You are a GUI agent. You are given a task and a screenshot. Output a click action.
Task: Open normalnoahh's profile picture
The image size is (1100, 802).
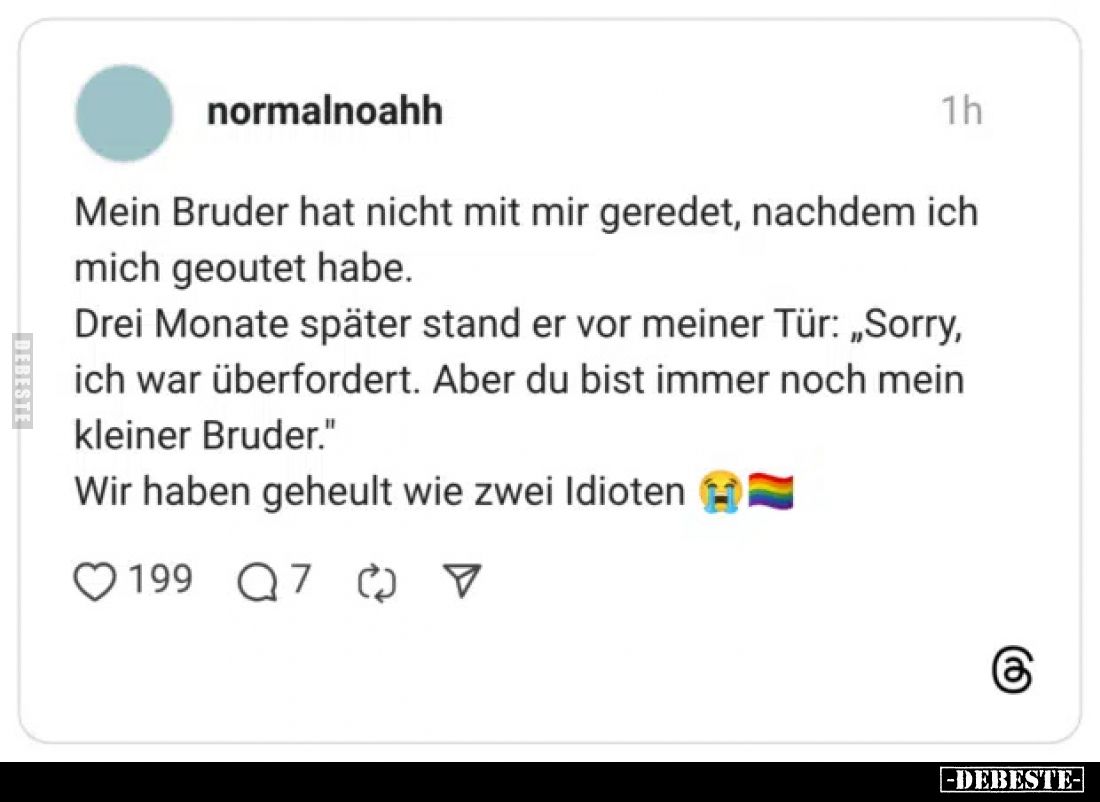[x=123, y=112]
